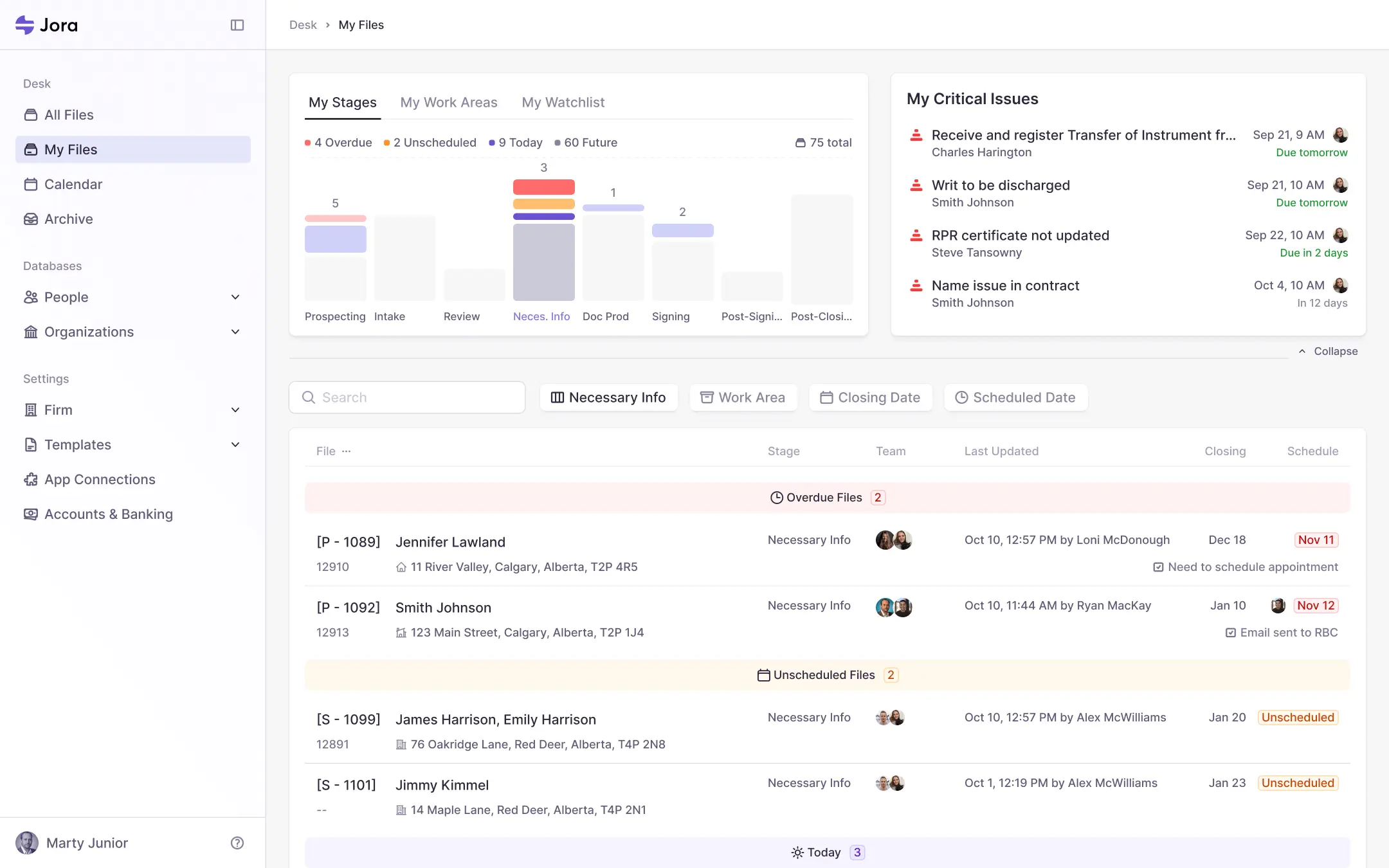Viewport: 1389px width, 868px height.
Task: Open the Archive section in the sidebar
Action: 68,219
